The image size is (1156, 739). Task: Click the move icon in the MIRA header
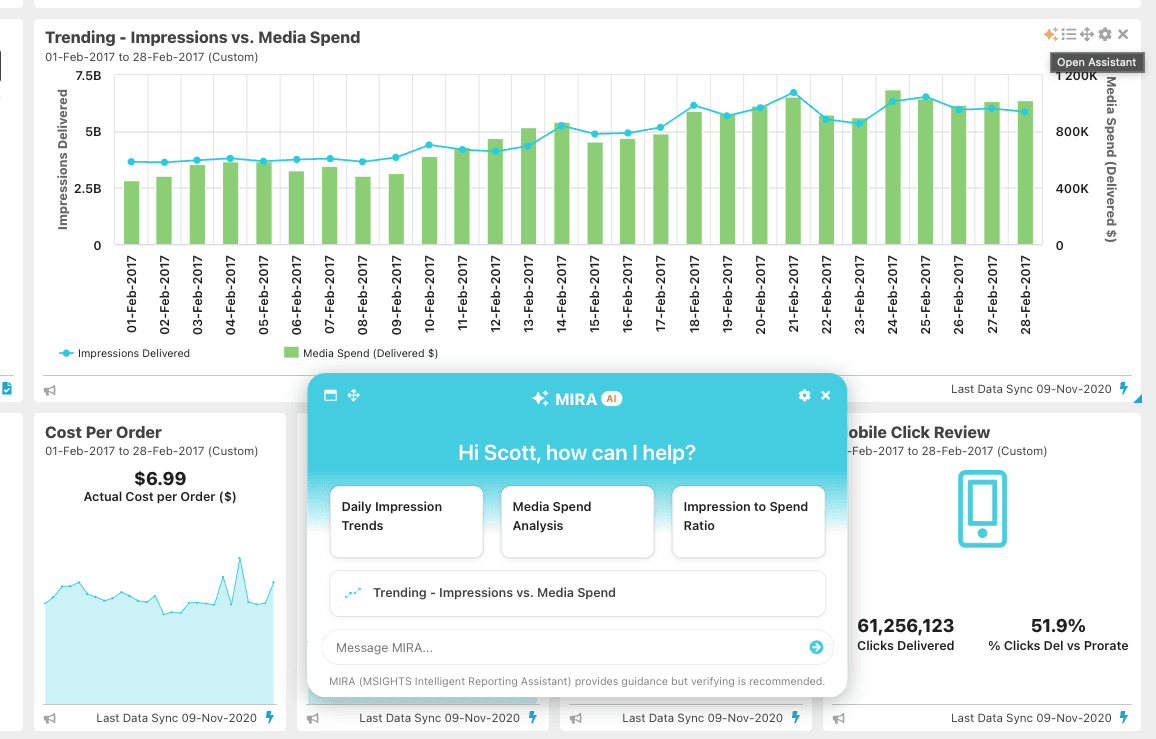point(354,395)
